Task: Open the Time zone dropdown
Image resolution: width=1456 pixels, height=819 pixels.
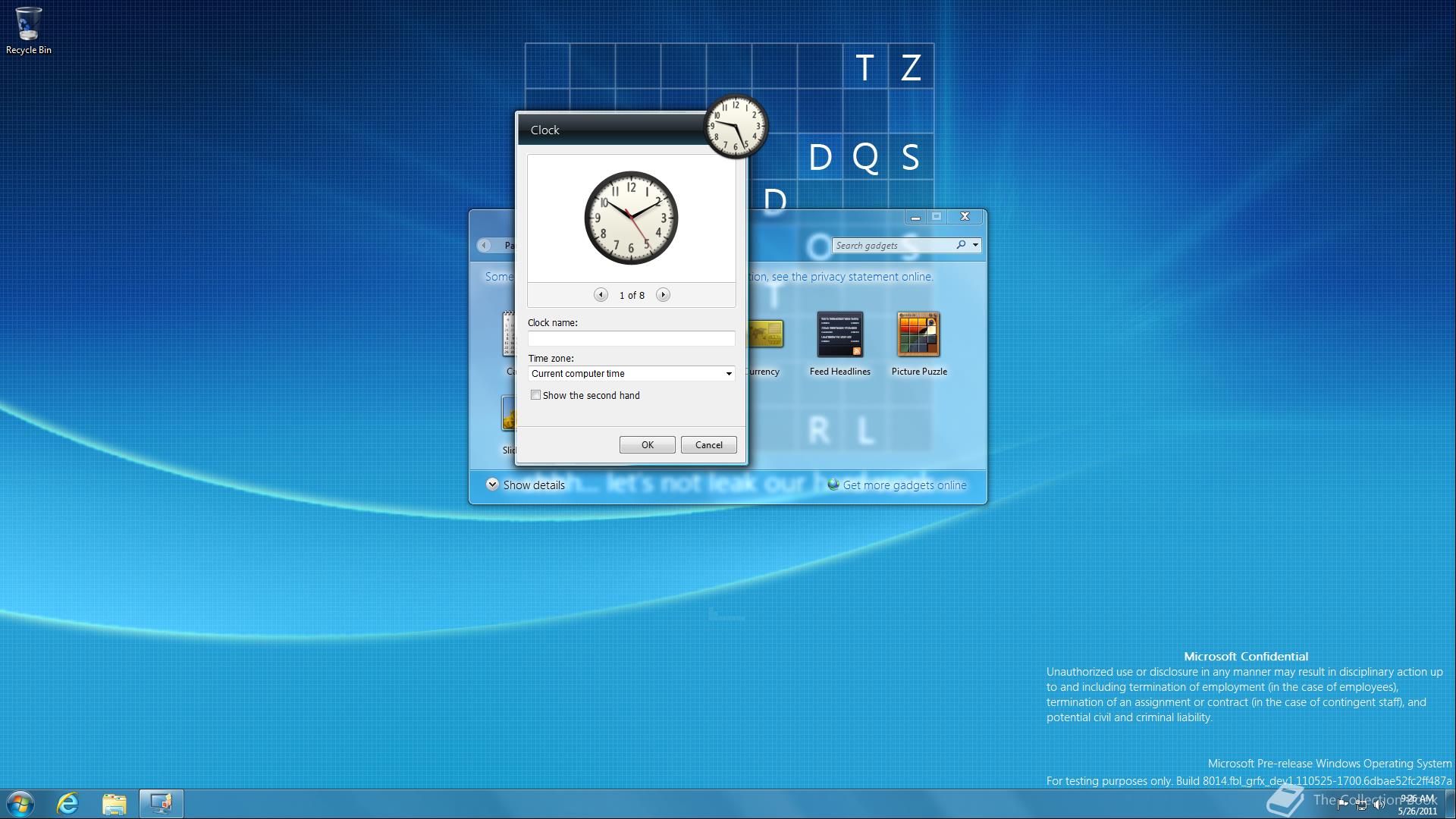Action: [x=728, y=374]
